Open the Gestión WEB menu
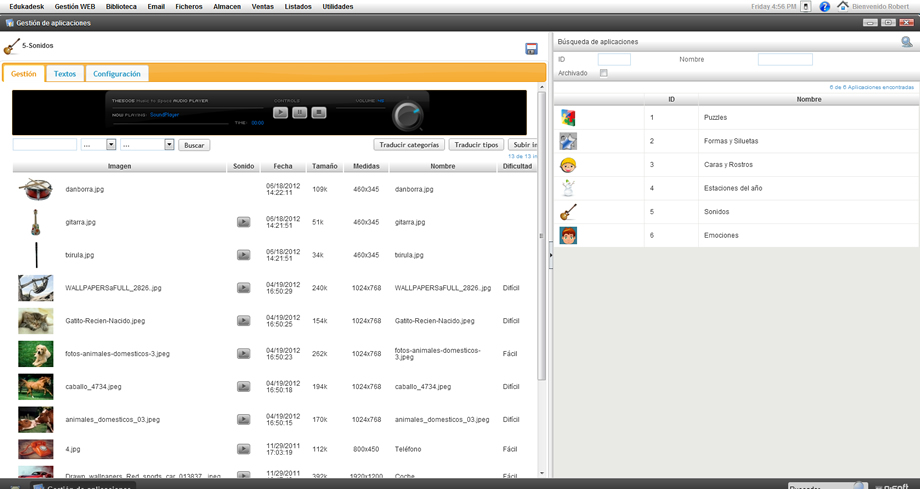The height and width of the screenshot is (489, 920). click(x=75, y=6)
